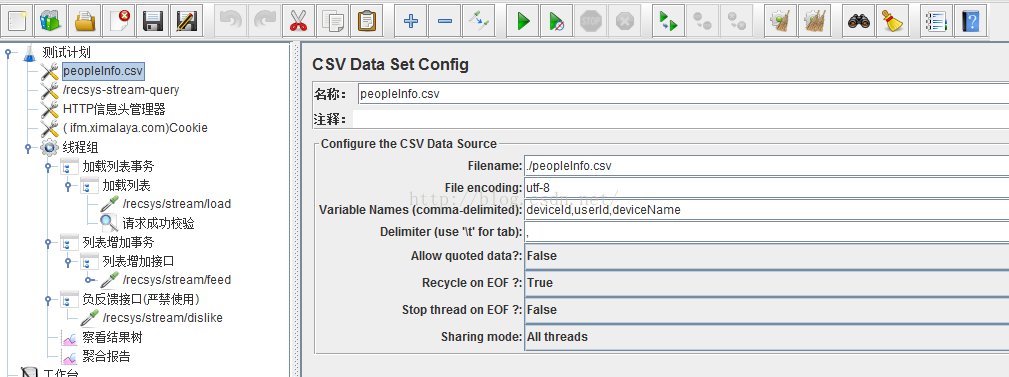Click the Variable Names input field

pos(767,210)
